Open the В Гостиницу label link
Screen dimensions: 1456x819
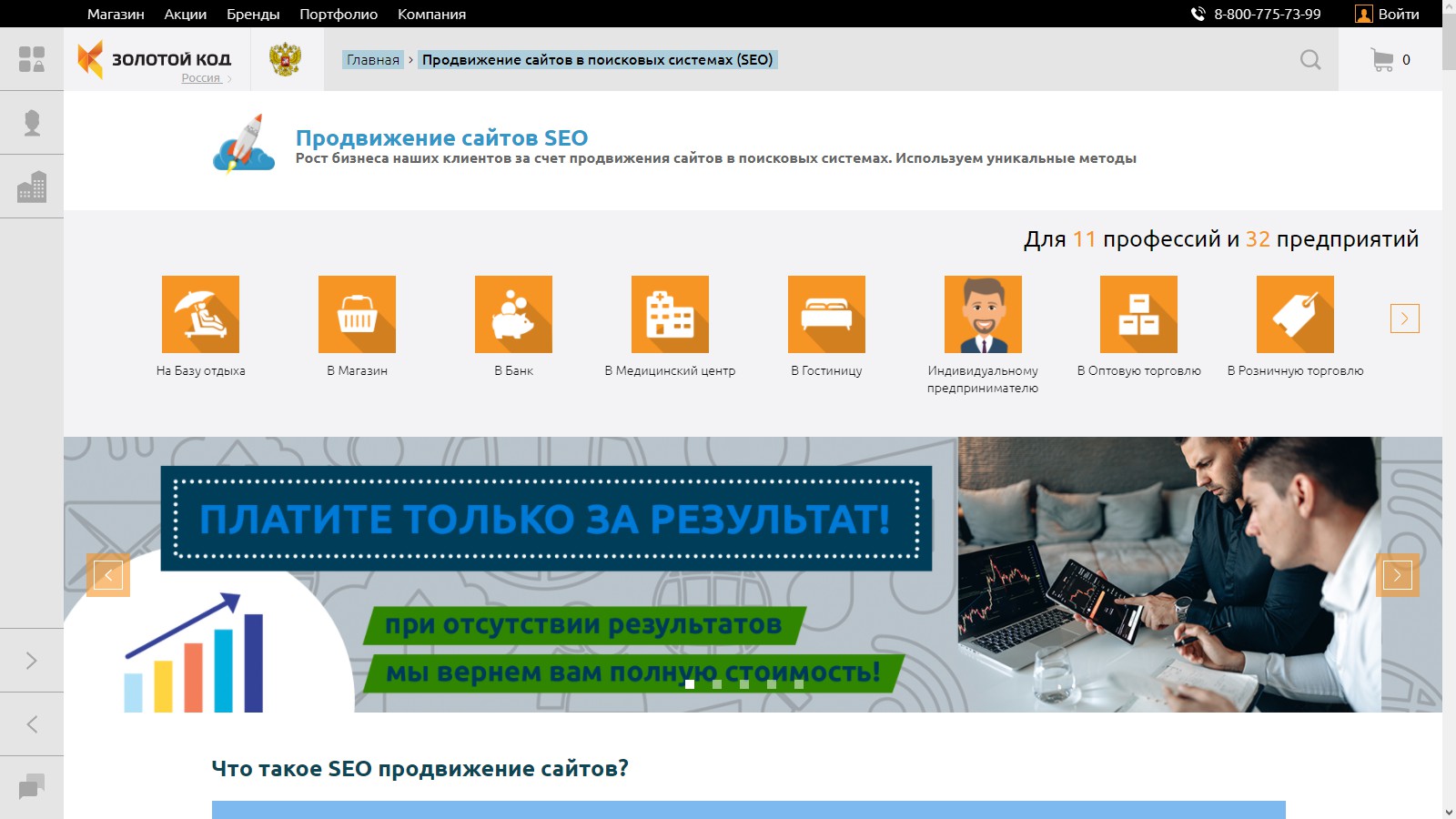click(x=826, y=370)
